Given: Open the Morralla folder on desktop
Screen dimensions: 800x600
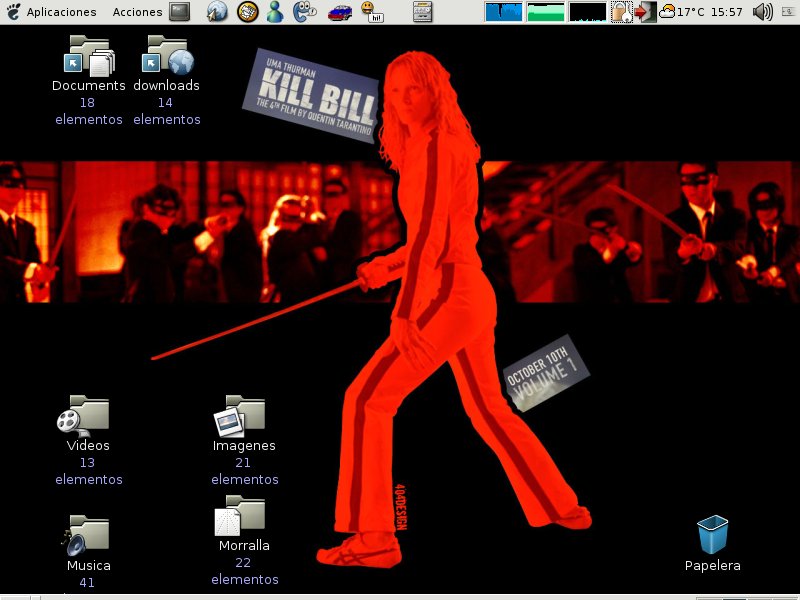Looking at the screenshot, I should coord(240,515).
